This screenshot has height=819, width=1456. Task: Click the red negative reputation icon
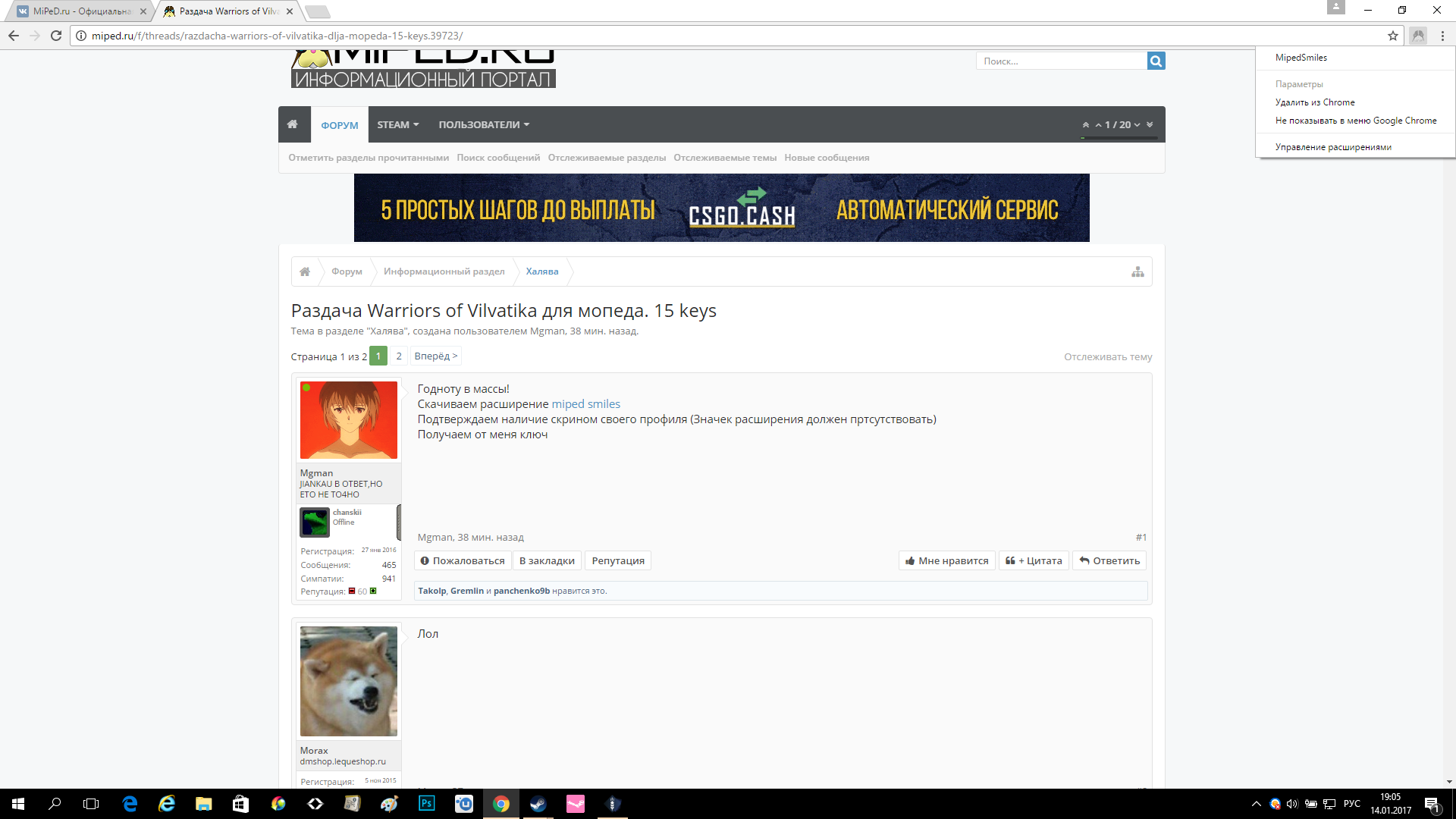pyautogui.click(x=352, y=591)
